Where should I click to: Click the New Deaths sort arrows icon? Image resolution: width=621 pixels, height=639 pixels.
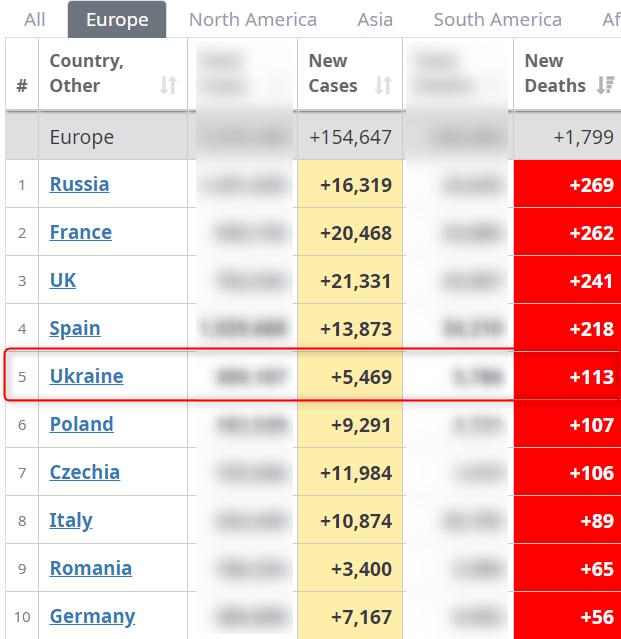(605, 86)
